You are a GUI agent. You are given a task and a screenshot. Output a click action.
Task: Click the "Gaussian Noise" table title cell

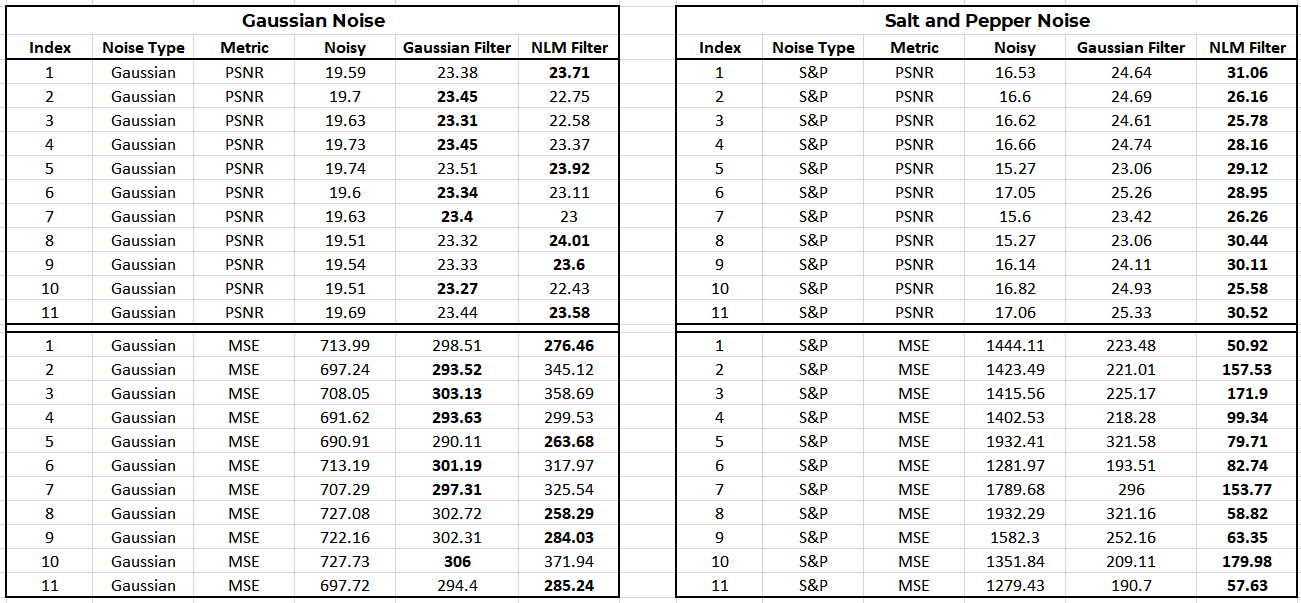point(314,20)
